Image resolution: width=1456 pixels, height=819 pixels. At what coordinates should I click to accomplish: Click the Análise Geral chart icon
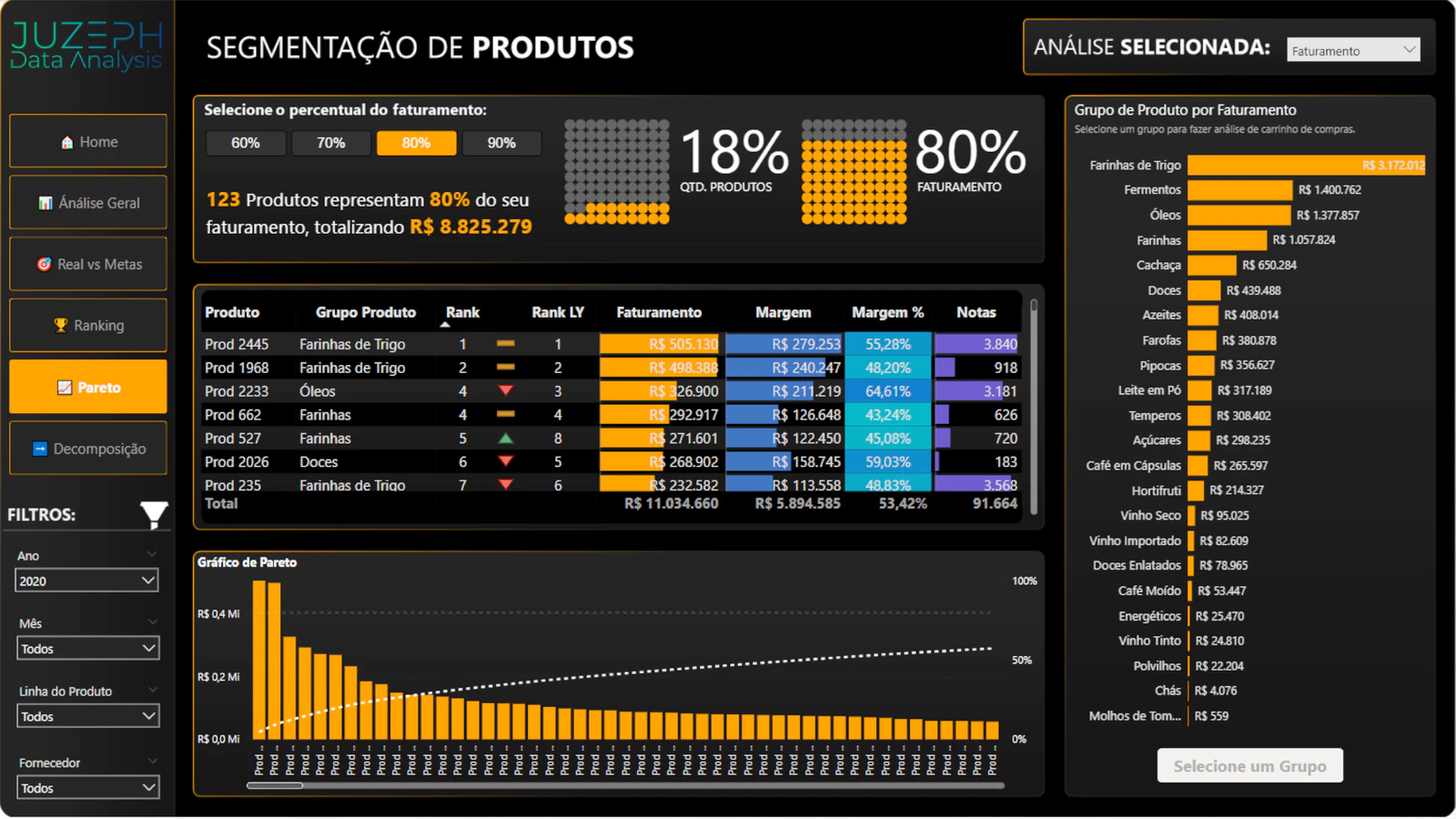pyautogui.click(x=45, y=203)
